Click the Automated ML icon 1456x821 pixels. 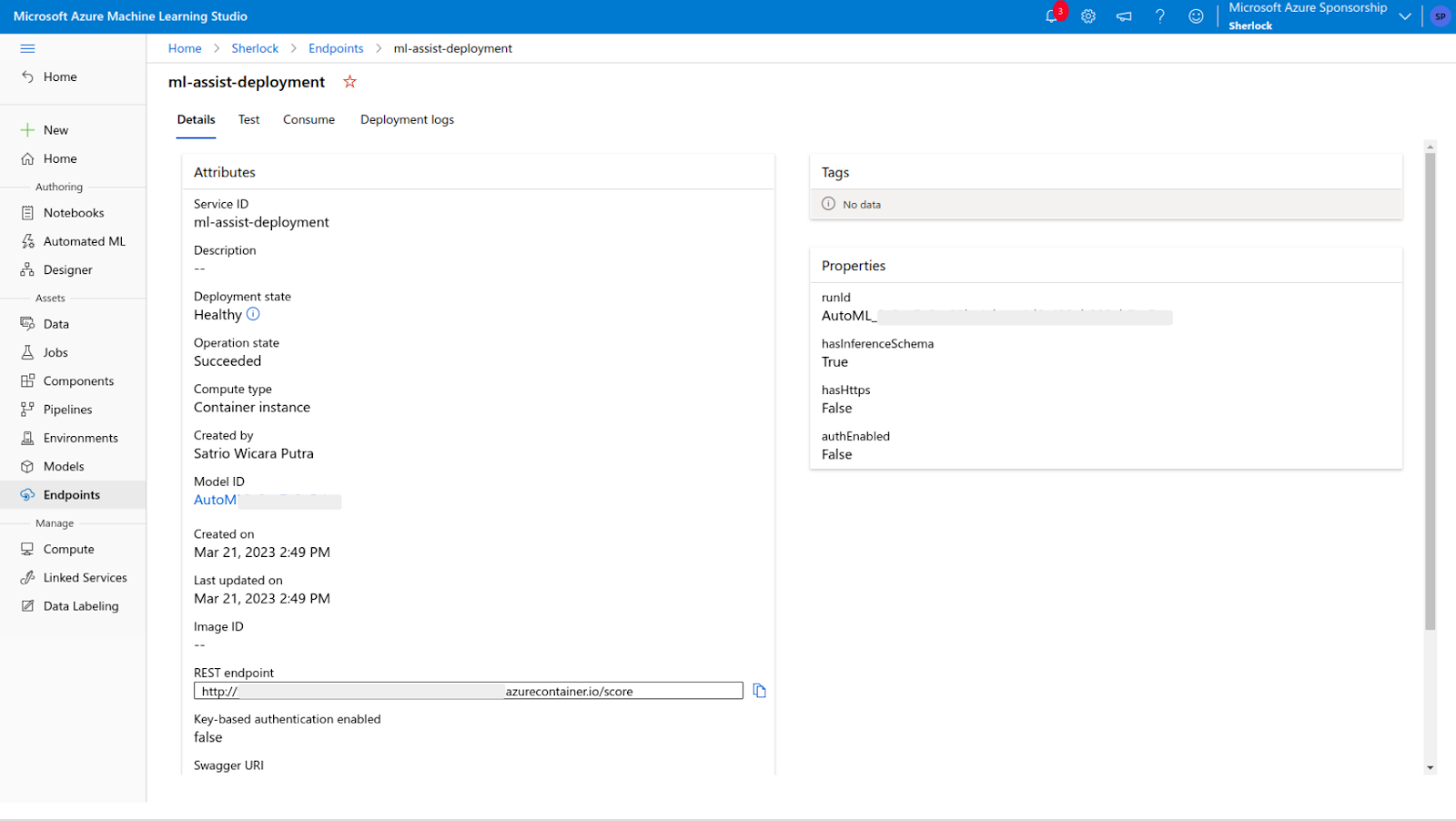point(27,241)
